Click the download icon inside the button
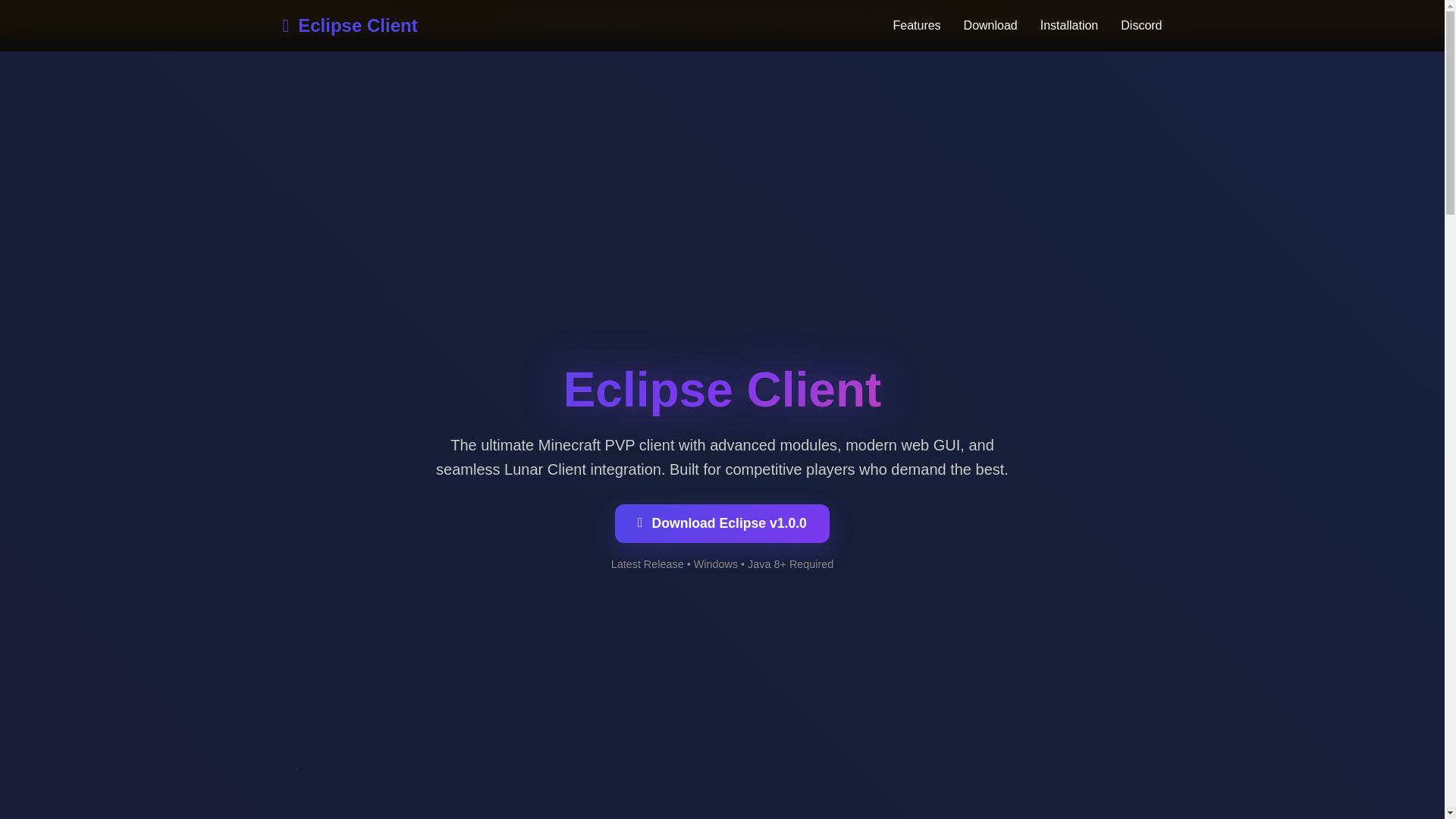The image size is (1456, 819). tap(640, 523)
